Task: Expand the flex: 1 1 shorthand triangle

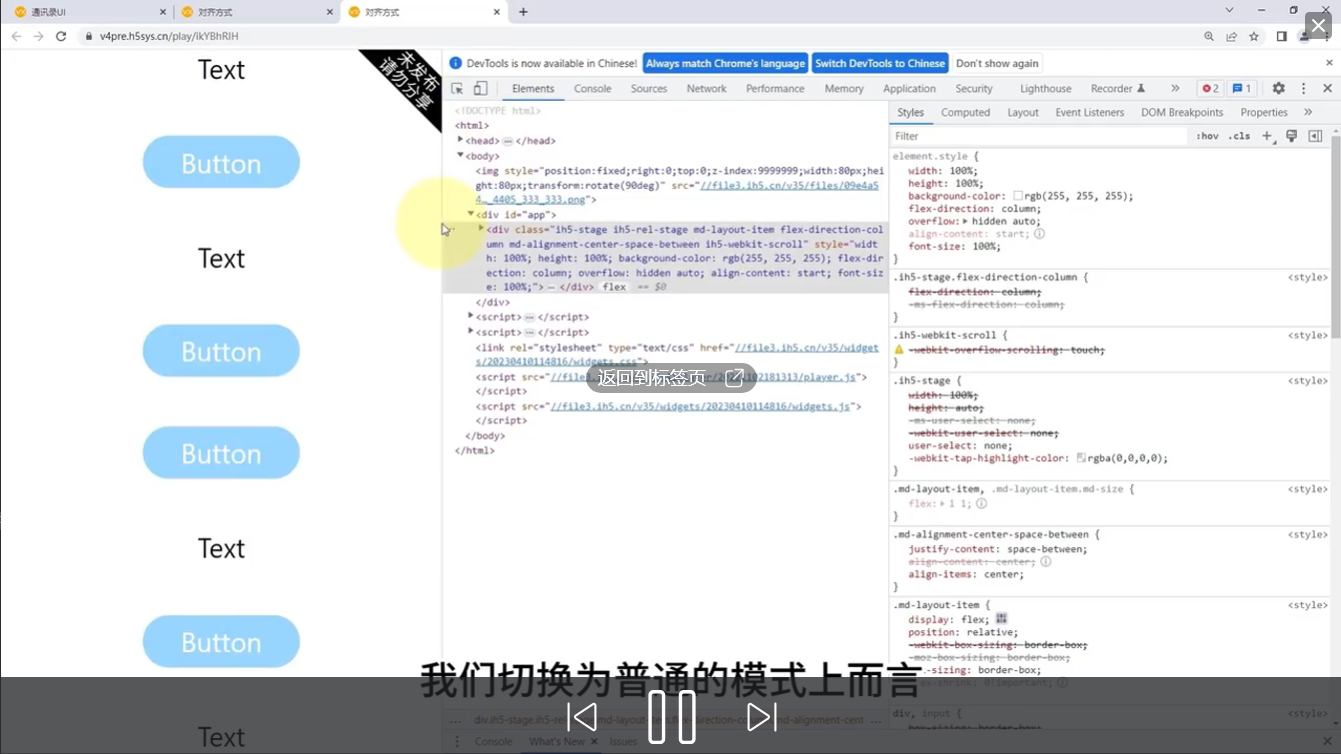Action: (940, 504)
